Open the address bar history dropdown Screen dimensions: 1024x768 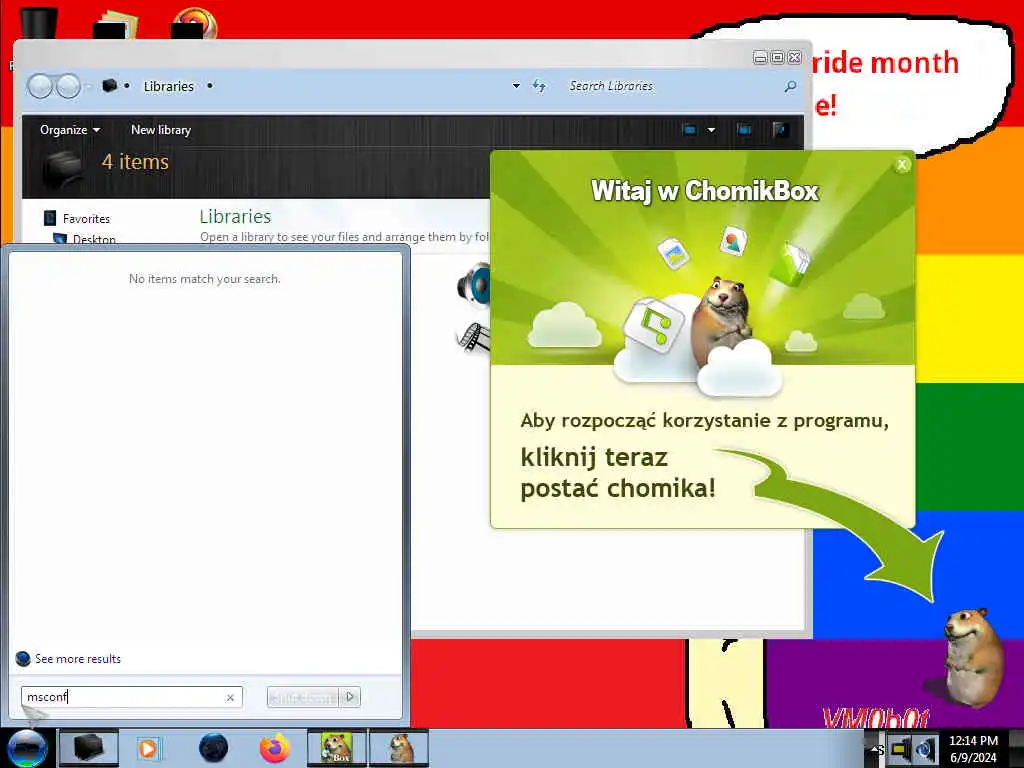pos(517,86)
